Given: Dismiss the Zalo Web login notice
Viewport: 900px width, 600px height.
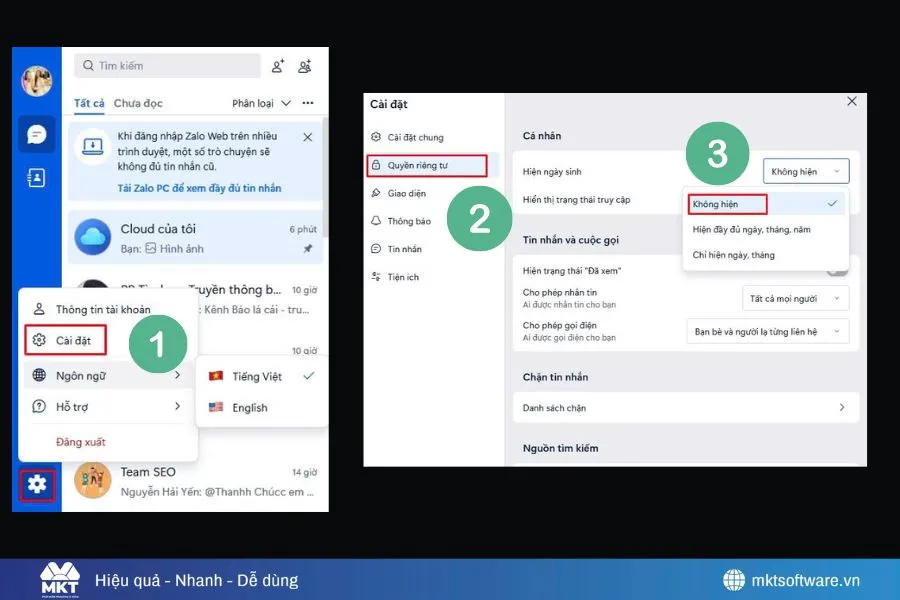Looking at the screenshot, I should pyautogui.click(x=307, y=137).
